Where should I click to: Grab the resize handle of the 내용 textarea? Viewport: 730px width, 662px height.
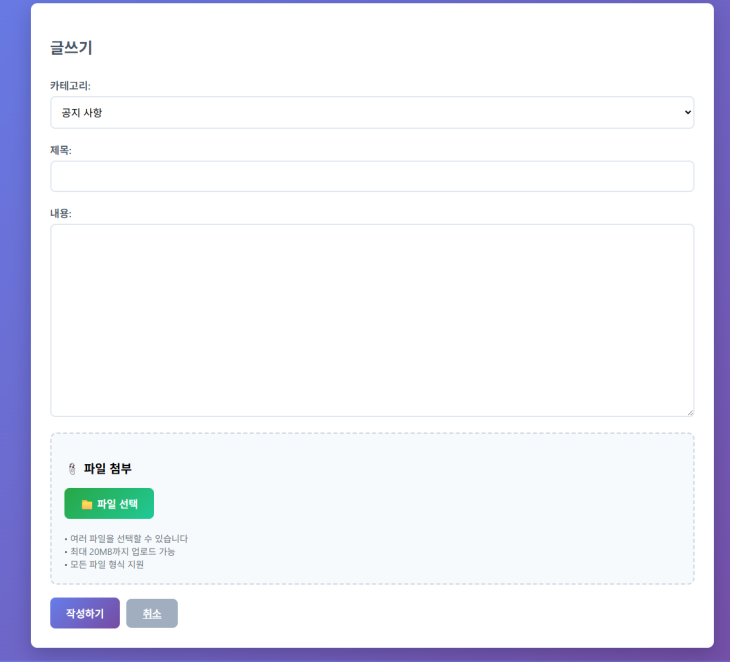tap(688, 411)
